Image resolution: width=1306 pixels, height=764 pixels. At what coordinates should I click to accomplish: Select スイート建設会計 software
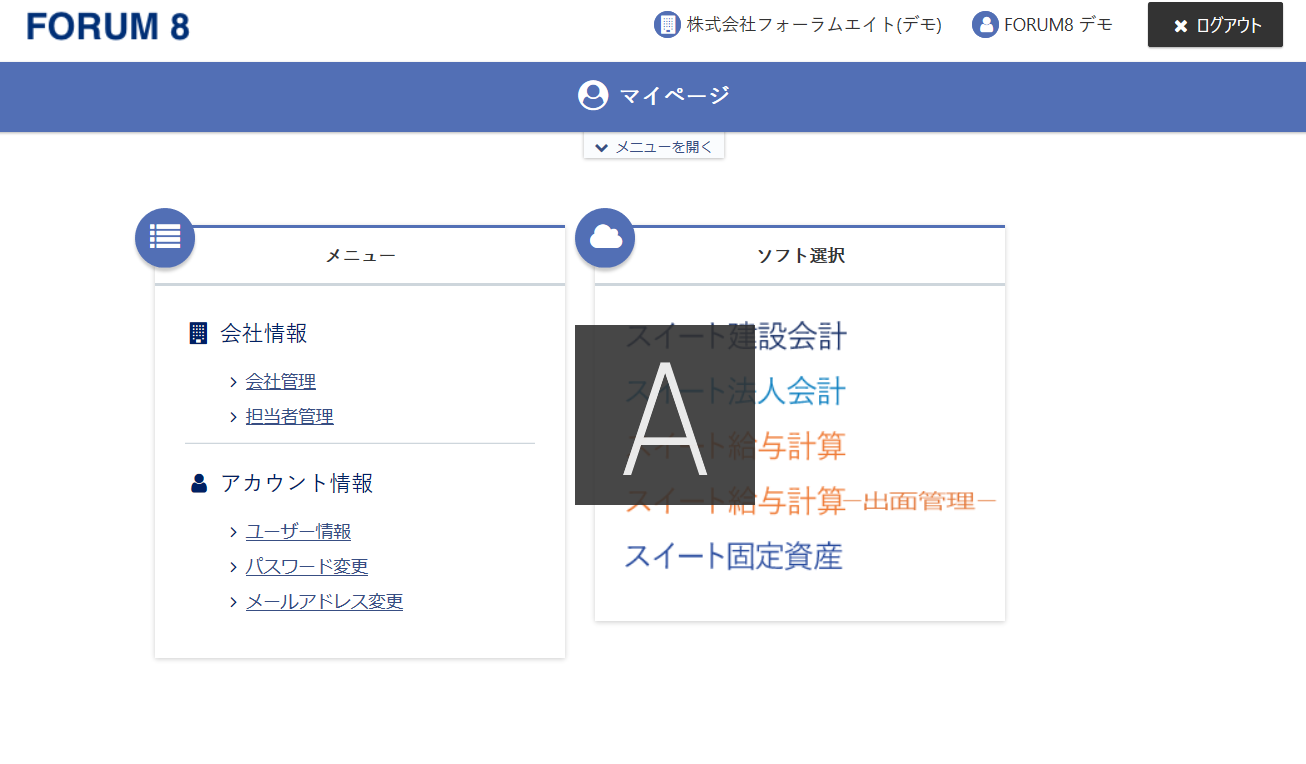(736, 336)
